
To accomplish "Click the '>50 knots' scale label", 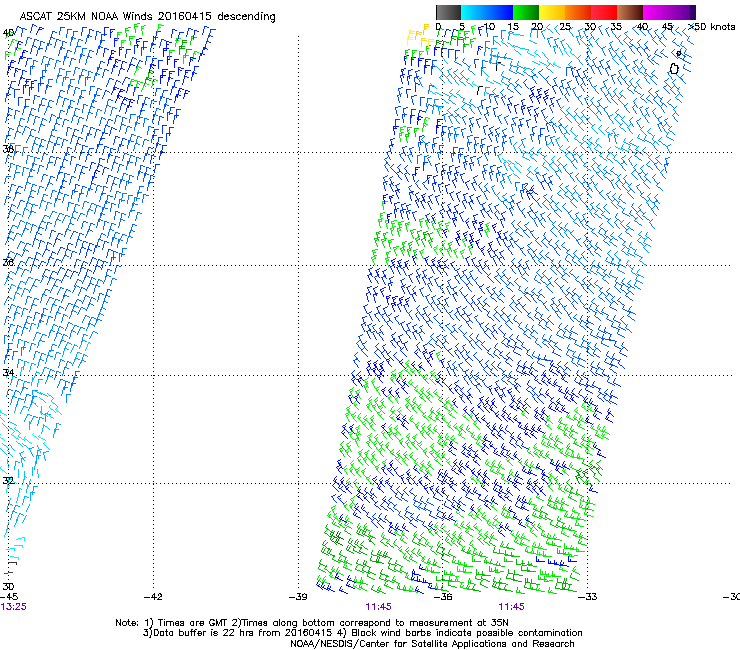I will click(711, 27).
